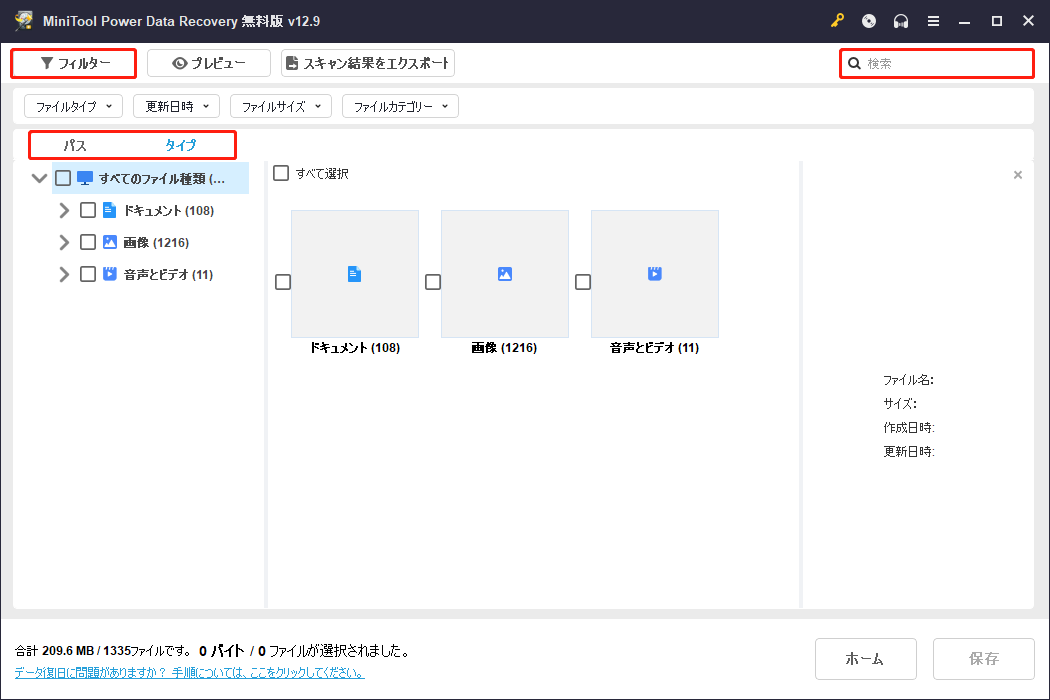Click the サイズ: label in preview panel
Viewport: 1050px width, 700px height.
[900, 403]
